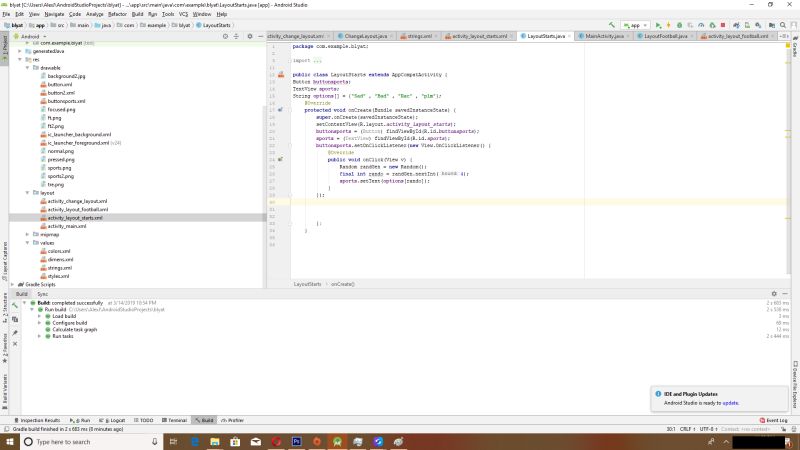
Task: Select activity_main.xml in layout folder
Action: 67,226
